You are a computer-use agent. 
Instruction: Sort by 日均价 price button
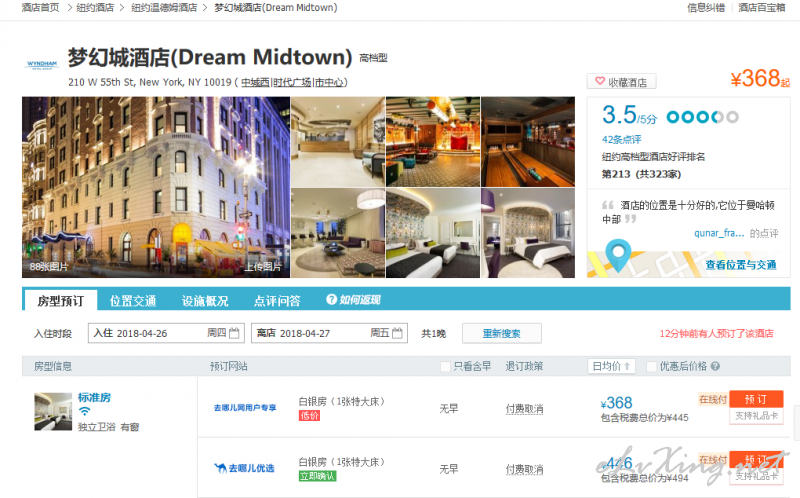tap(611, 366)
